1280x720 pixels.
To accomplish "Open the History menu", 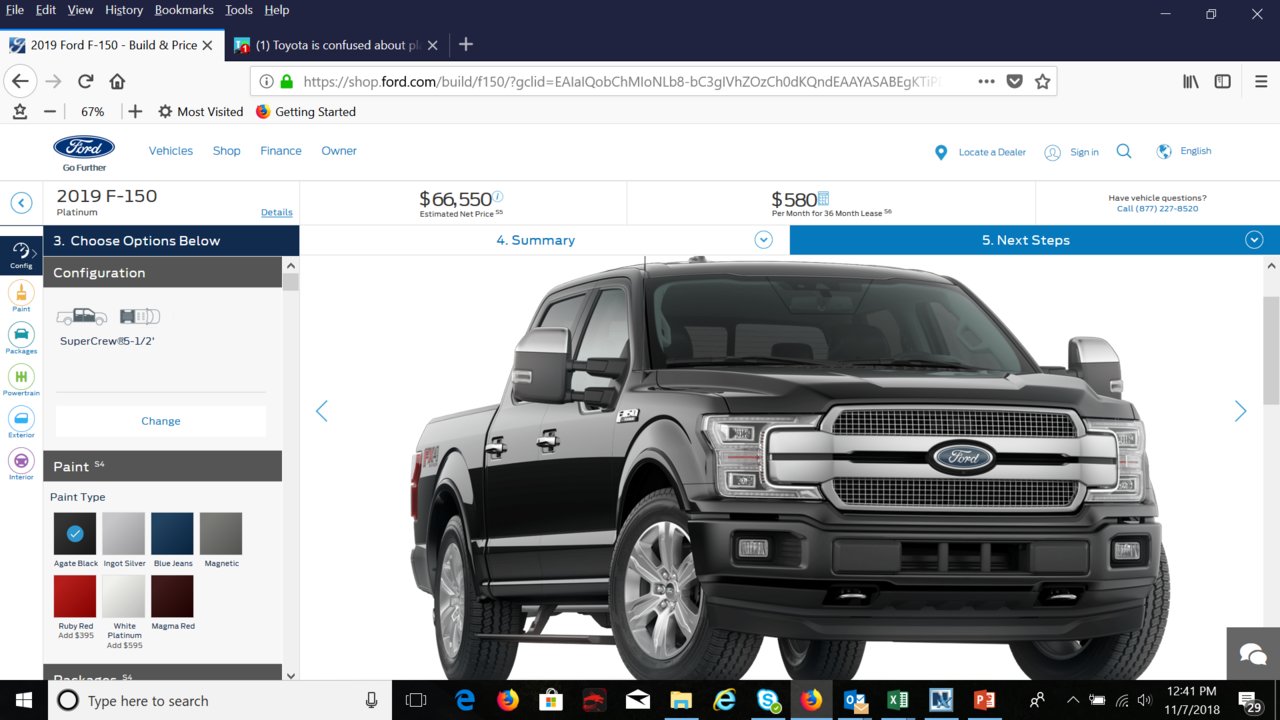I will coord(124,10).
